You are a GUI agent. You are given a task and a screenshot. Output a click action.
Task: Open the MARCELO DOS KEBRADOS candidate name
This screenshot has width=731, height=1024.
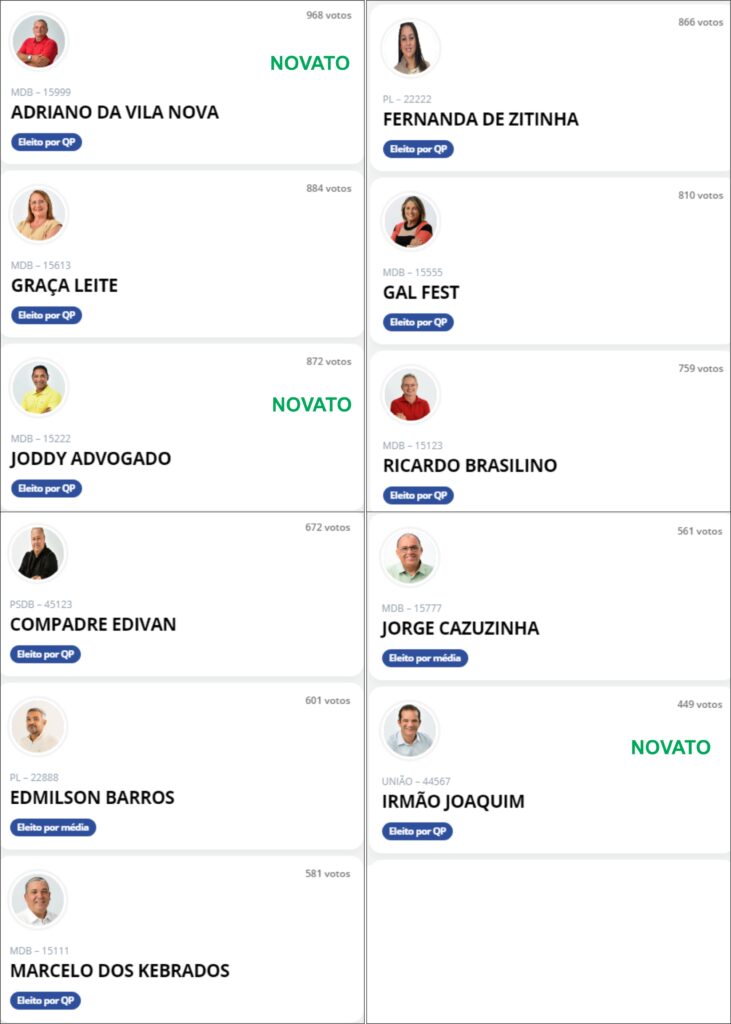point(120,970)
